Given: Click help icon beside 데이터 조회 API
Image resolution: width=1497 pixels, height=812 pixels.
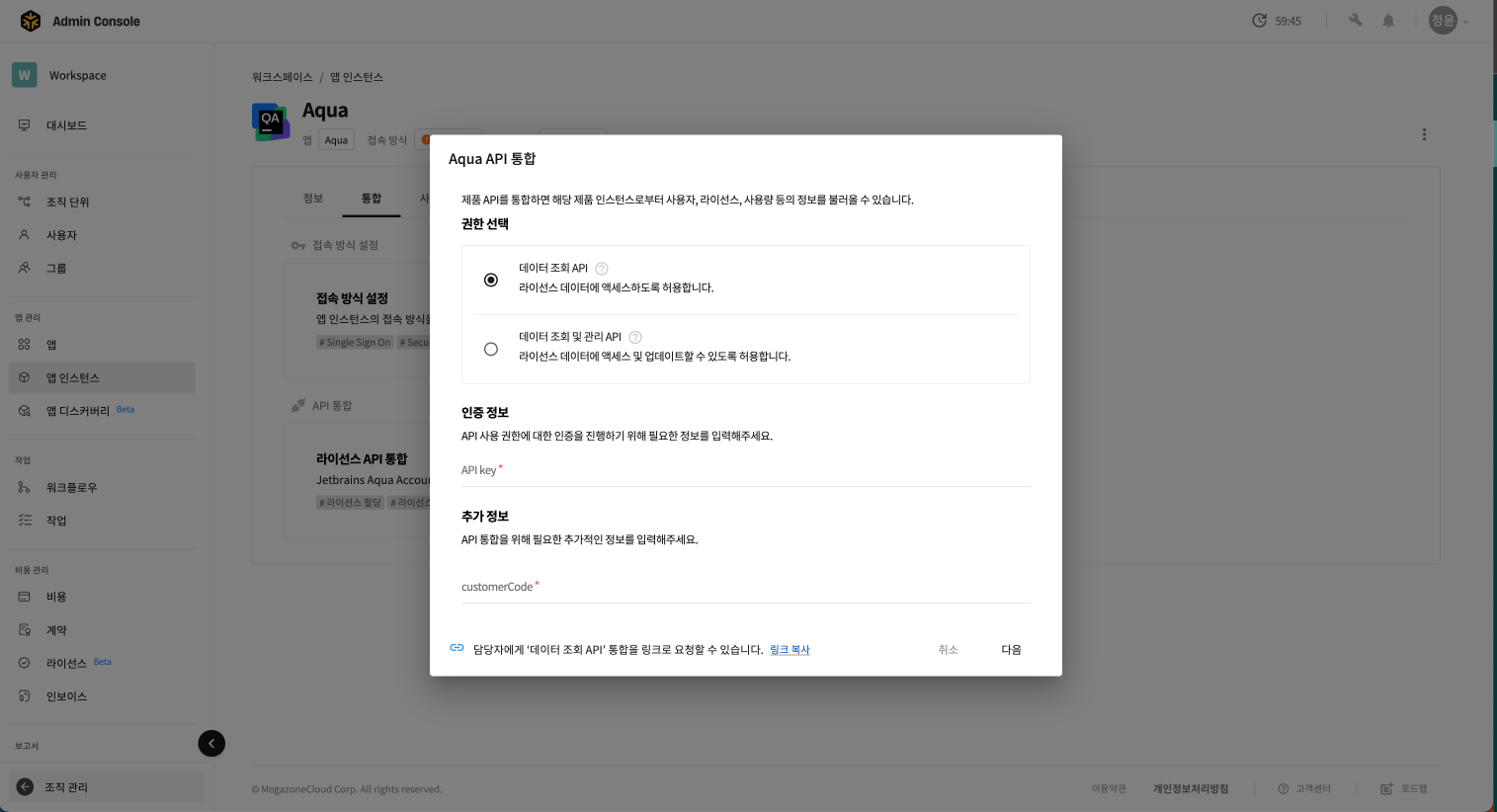Looking at the screenshot, I should 602,268.
